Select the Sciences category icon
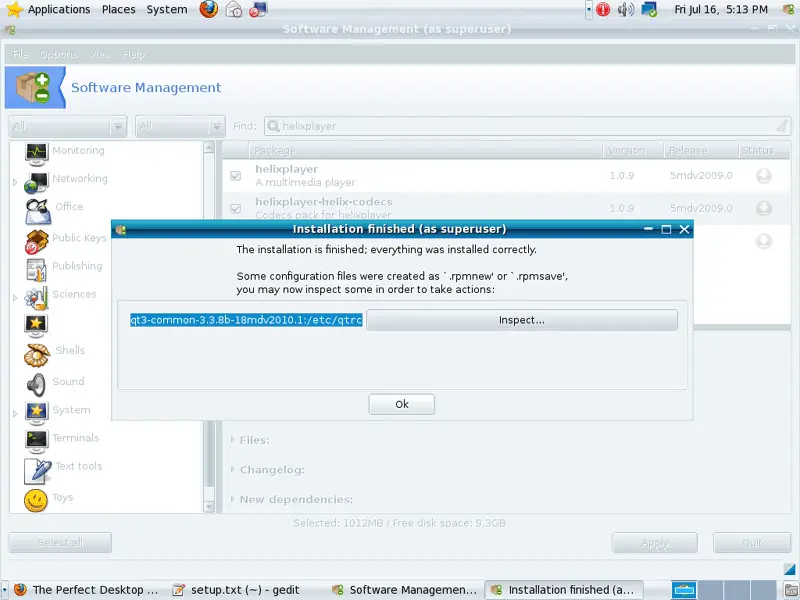 pyautogui.click(x=36, y=298)
